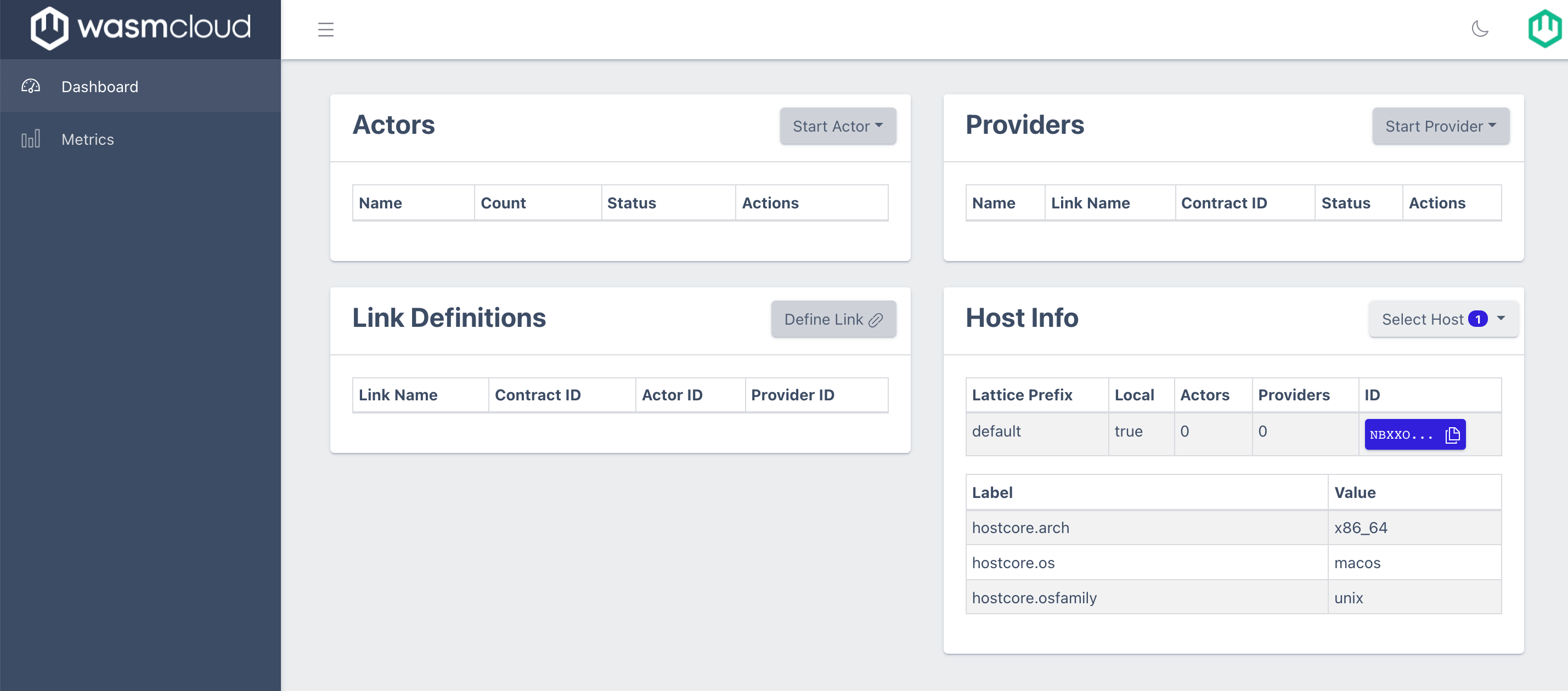Expand the Start Provider dropdown
Viewport: 1568px width, 691px height.
pos(1440,126)
